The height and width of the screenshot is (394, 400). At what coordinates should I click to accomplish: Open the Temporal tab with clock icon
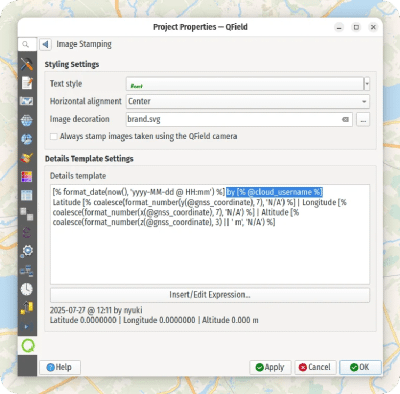pos(27,289)
